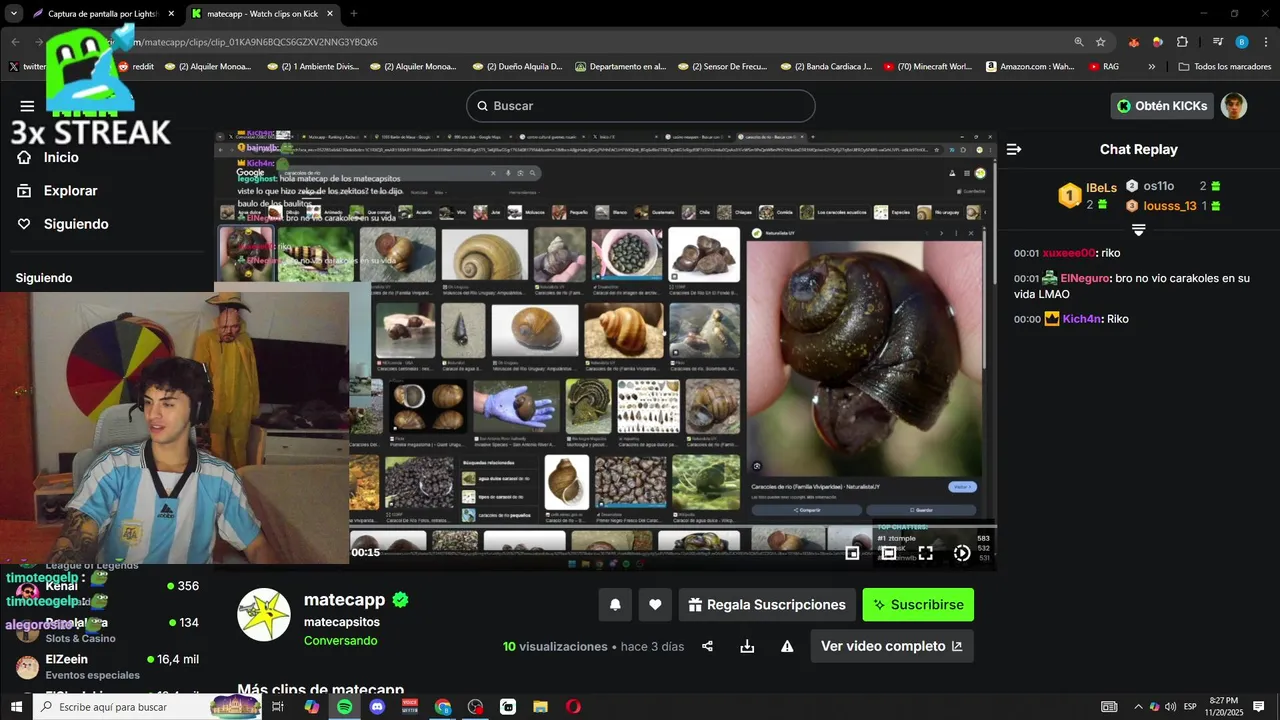Open File Explorer from taskbar
Image resolution: width=1280 pixels, height=720 pixels.
(540, 707)
